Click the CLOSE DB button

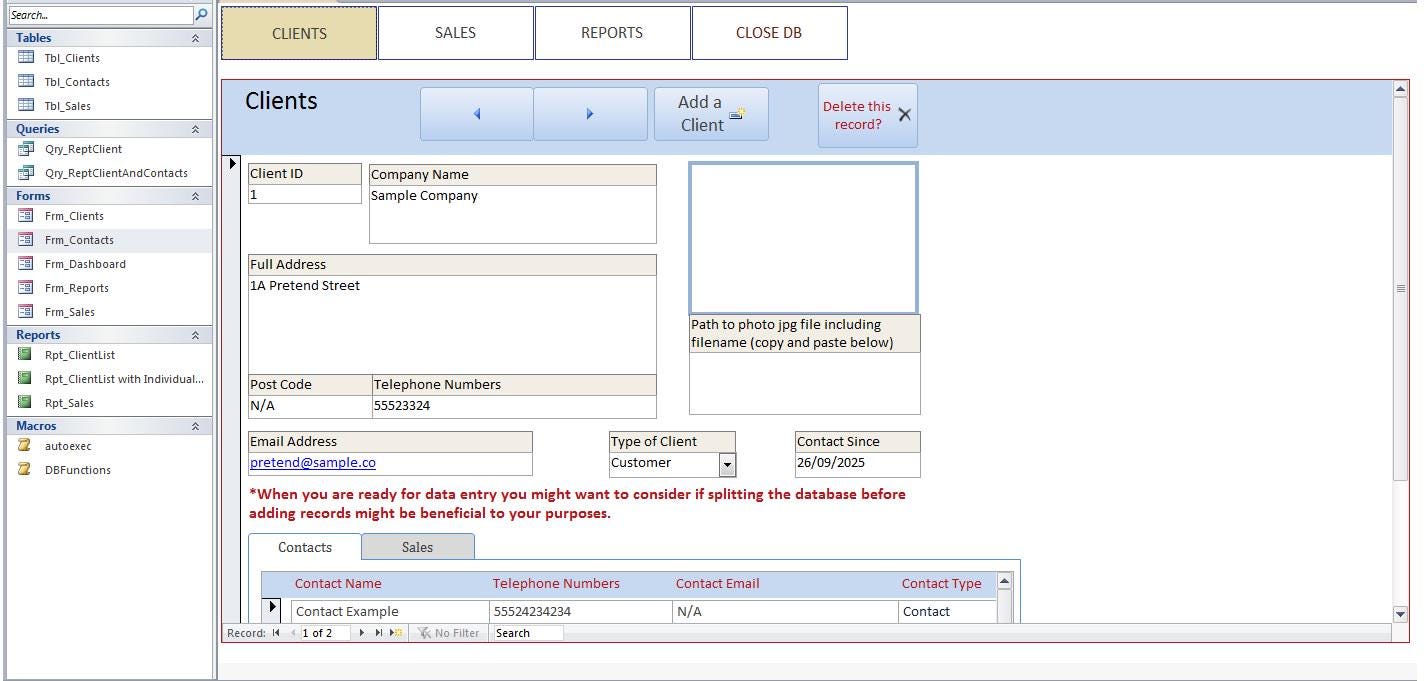(769, 33)
